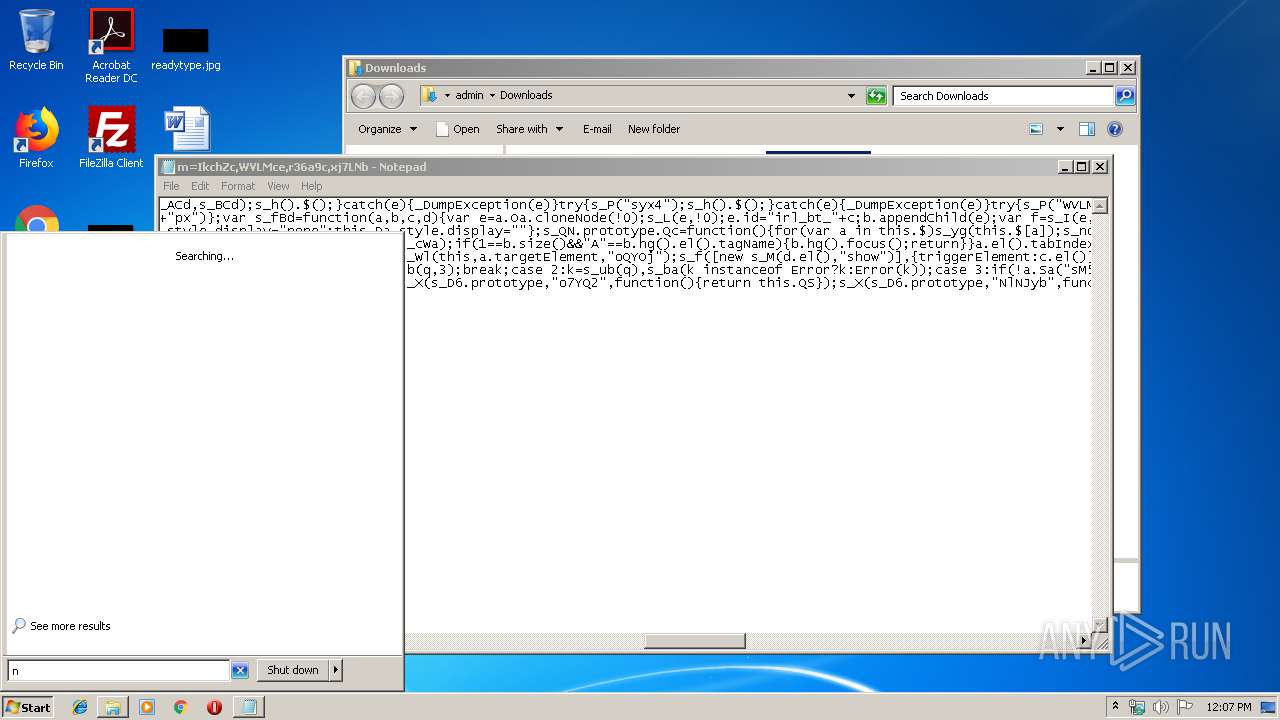Image resolution: width=1280 pixels, height=720 pixels.
Task: Open Action Center flag in tray
Action: pyautogui.click(x=1185, y=707)
